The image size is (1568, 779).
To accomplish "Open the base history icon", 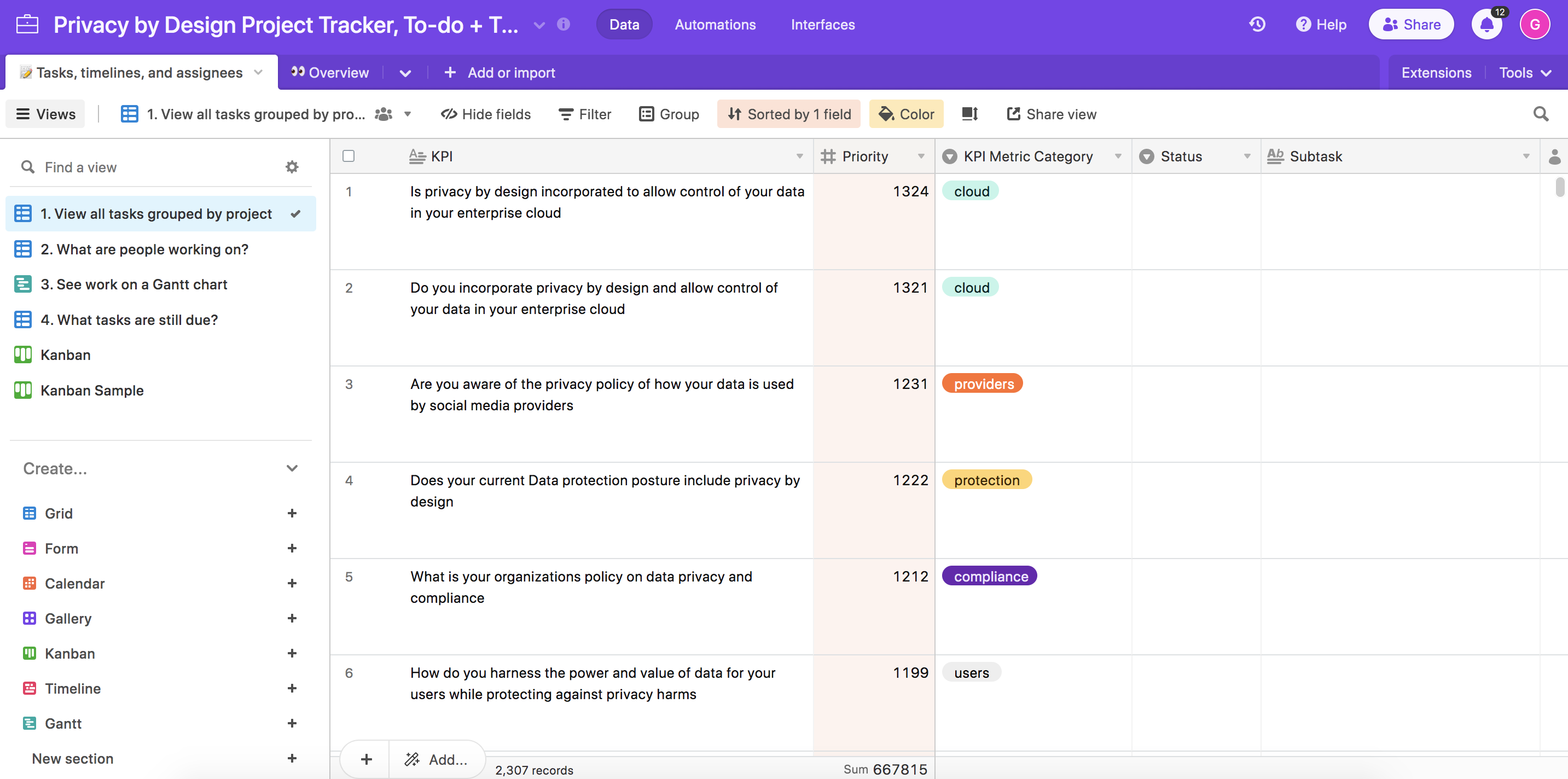I will tap(1257, 24).
